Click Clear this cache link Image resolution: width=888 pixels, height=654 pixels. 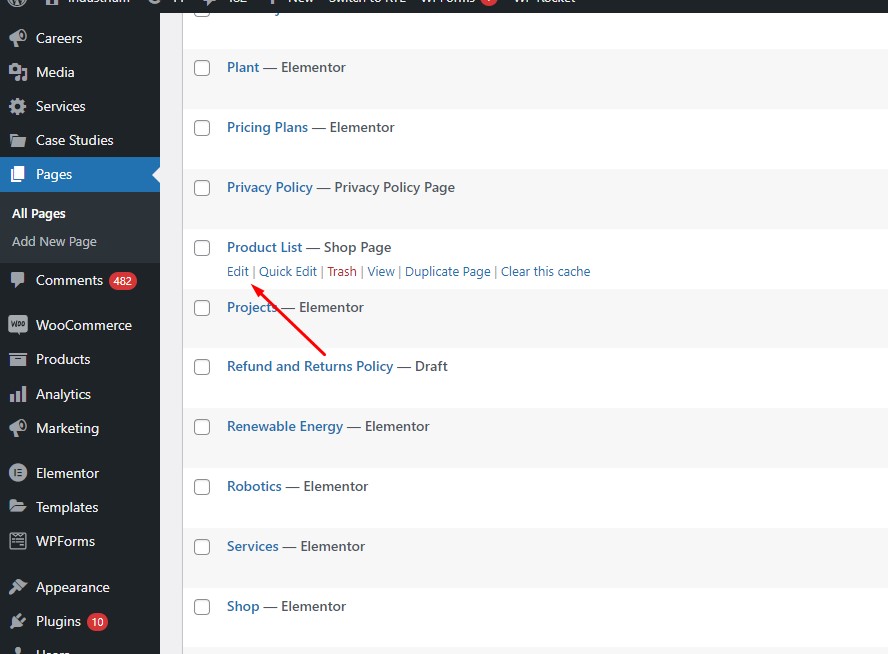tap(545, 272)
